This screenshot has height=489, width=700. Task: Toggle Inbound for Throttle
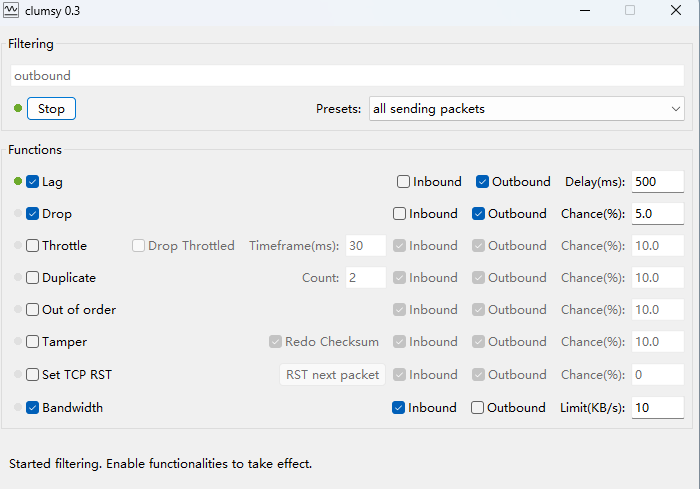pos(399,246)
